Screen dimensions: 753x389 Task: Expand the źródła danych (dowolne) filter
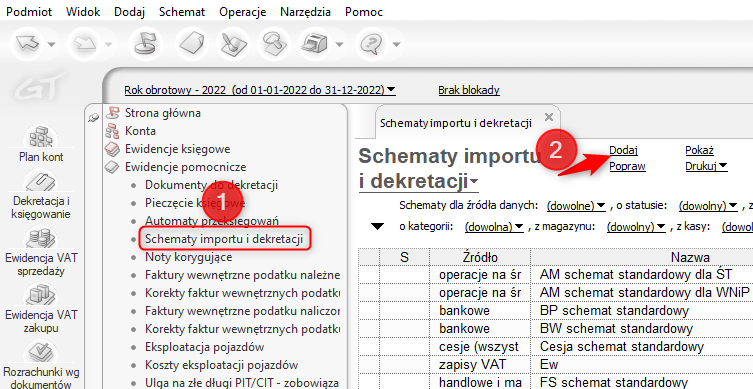(576, 206)
